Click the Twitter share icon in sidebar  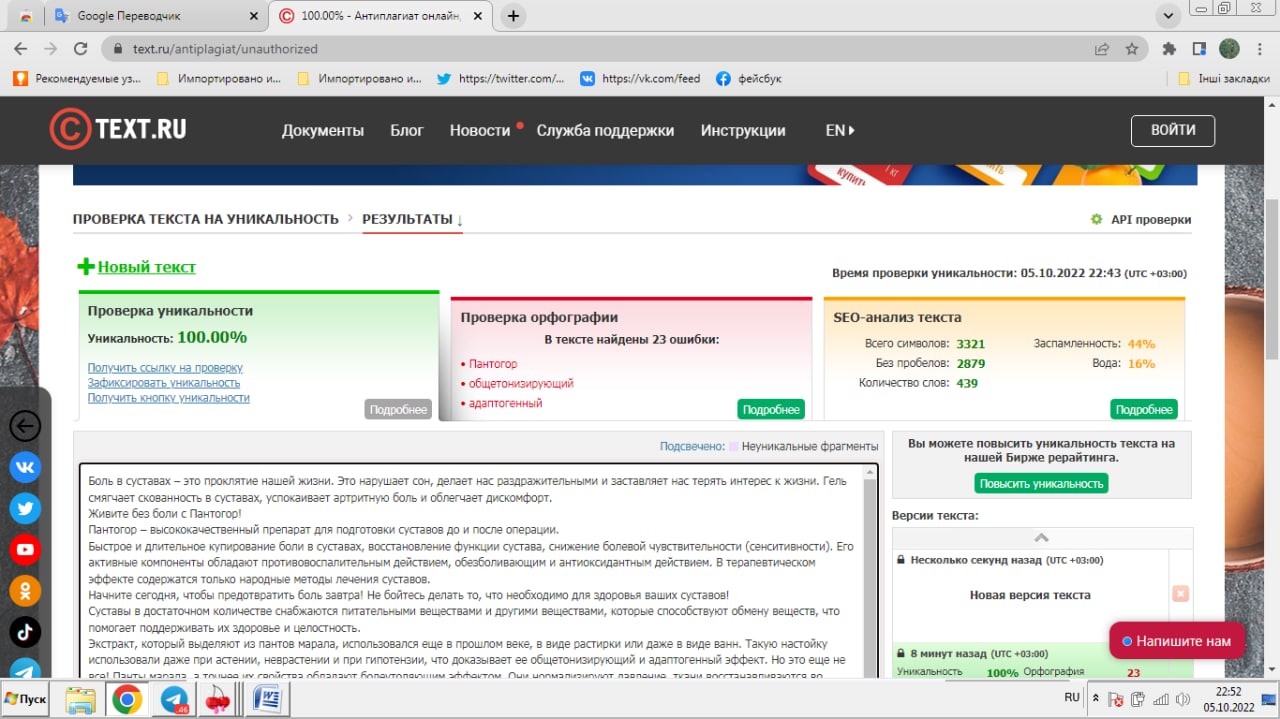pos(25,508)
